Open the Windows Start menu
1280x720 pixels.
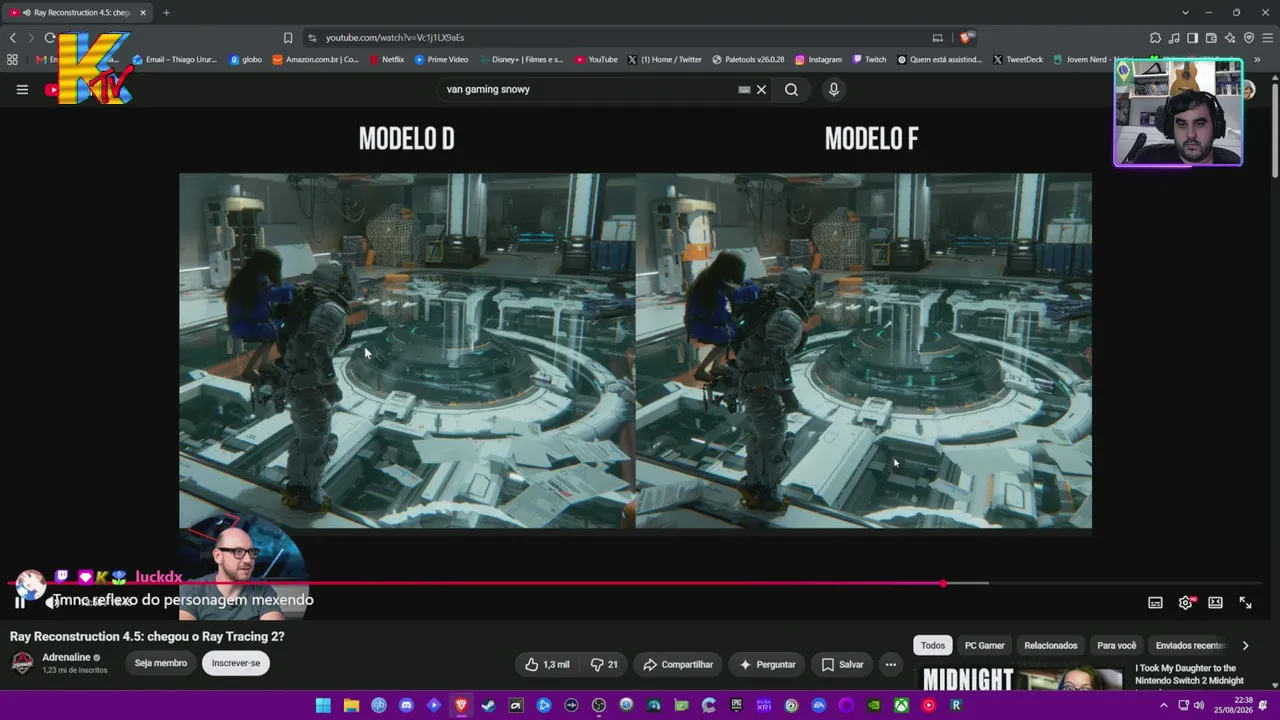click(323, 706)
